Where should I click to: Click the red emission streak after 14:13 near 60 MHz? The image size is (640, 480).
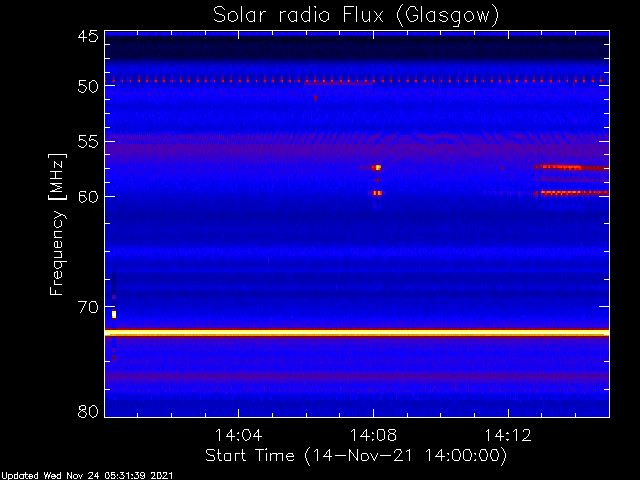[571, 193]
